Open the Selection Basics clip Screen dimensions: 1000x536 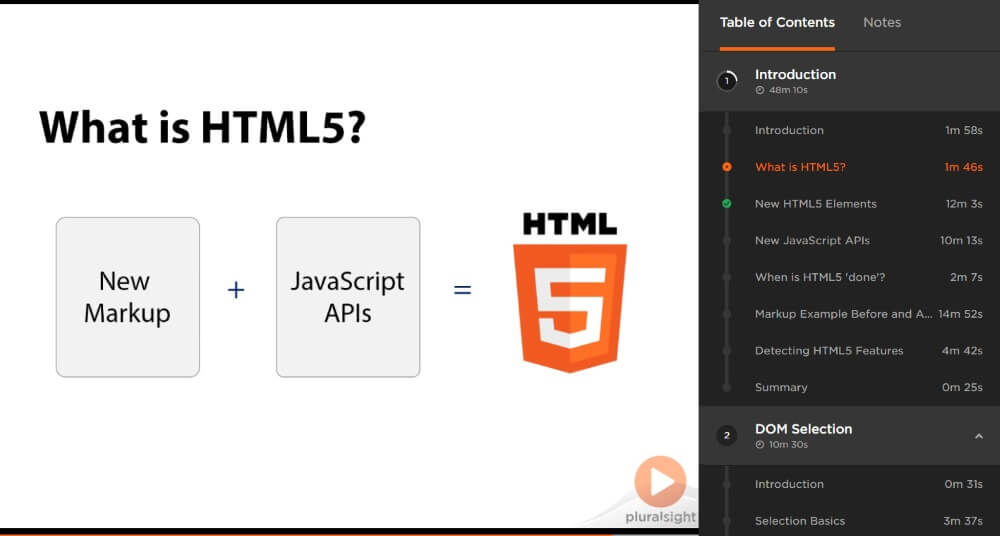849,521
